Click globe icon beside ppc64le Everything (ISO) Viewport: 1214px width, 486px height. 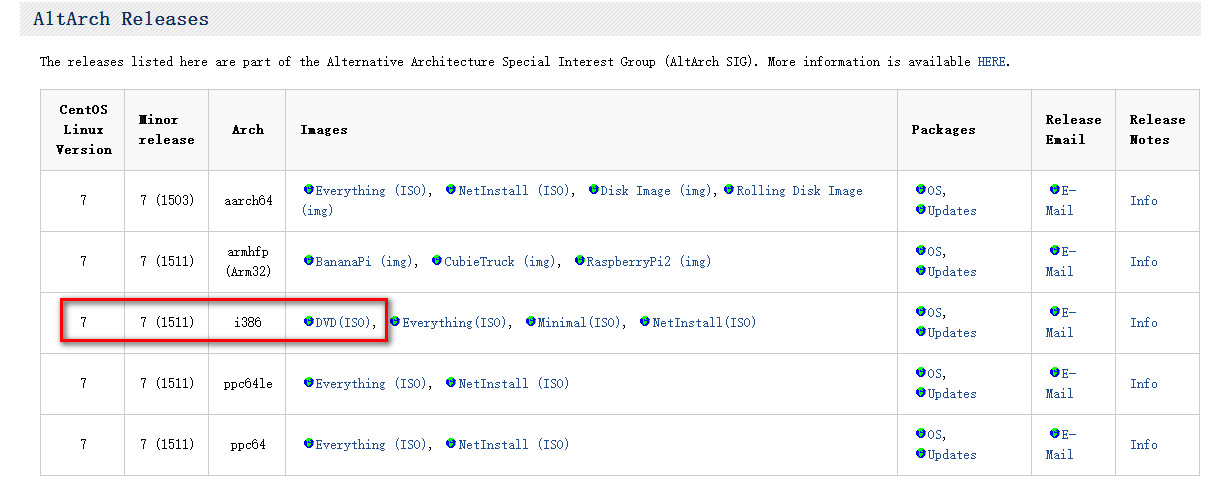[309, 383]
